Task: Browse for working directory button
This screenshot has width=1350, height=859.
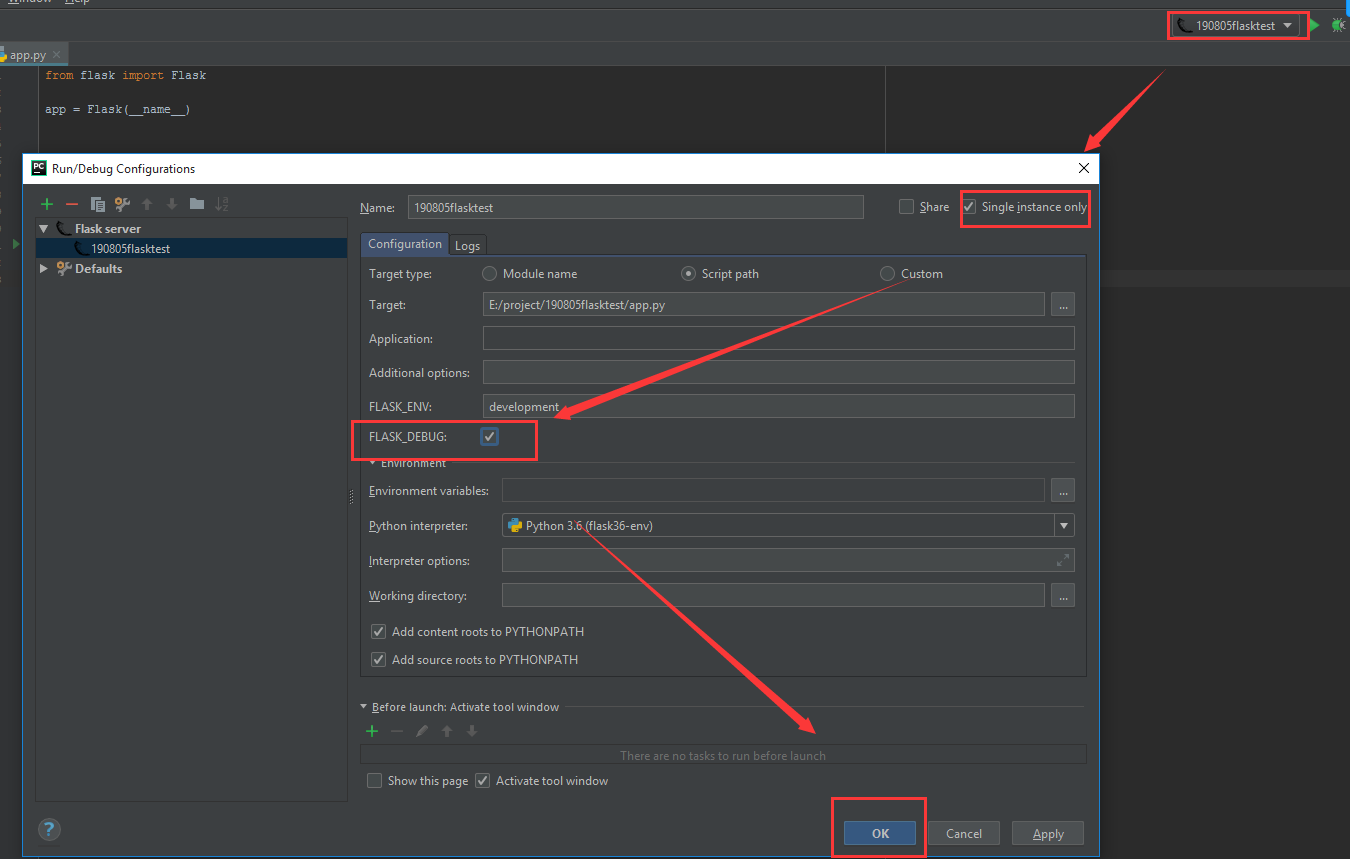Action: [1062, 596]
